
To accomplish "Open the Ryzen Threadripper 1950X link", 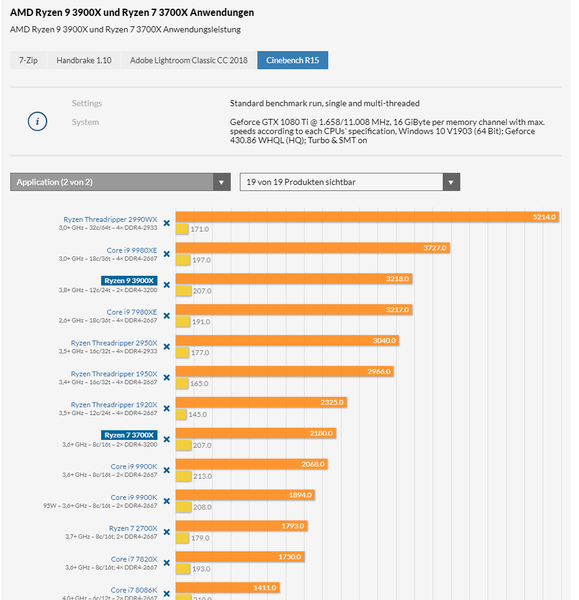I will (x=114, y=374).
